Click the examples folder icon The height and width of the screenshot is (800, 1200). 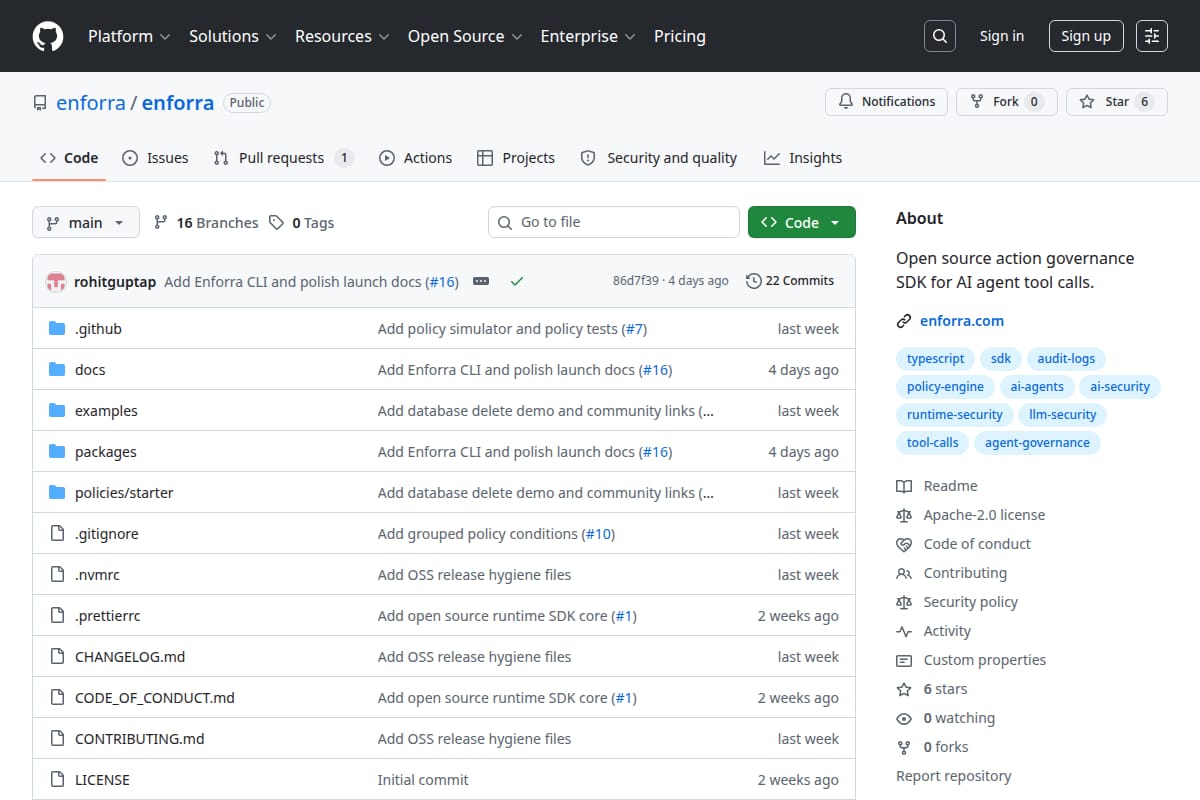(x=57, y=411)
